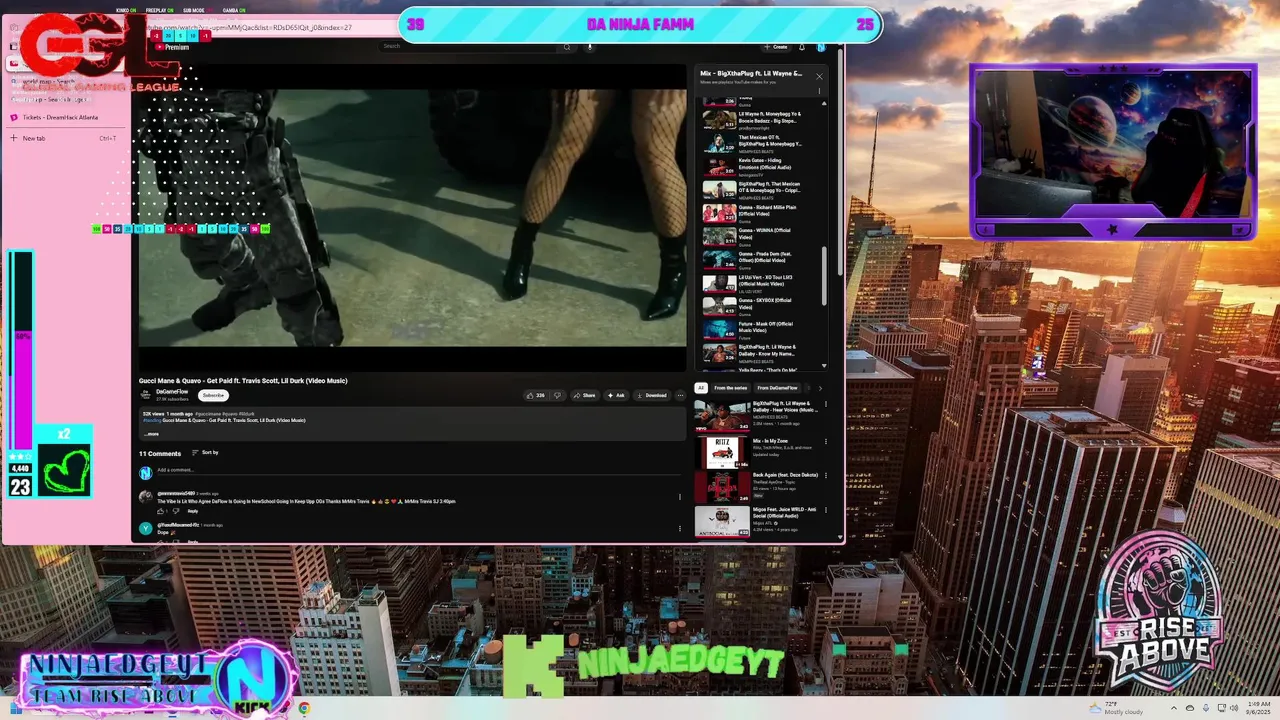Screen dimensions: 1280x720
Task: Open the Create upload button
Action: click(x=776, y=47)
